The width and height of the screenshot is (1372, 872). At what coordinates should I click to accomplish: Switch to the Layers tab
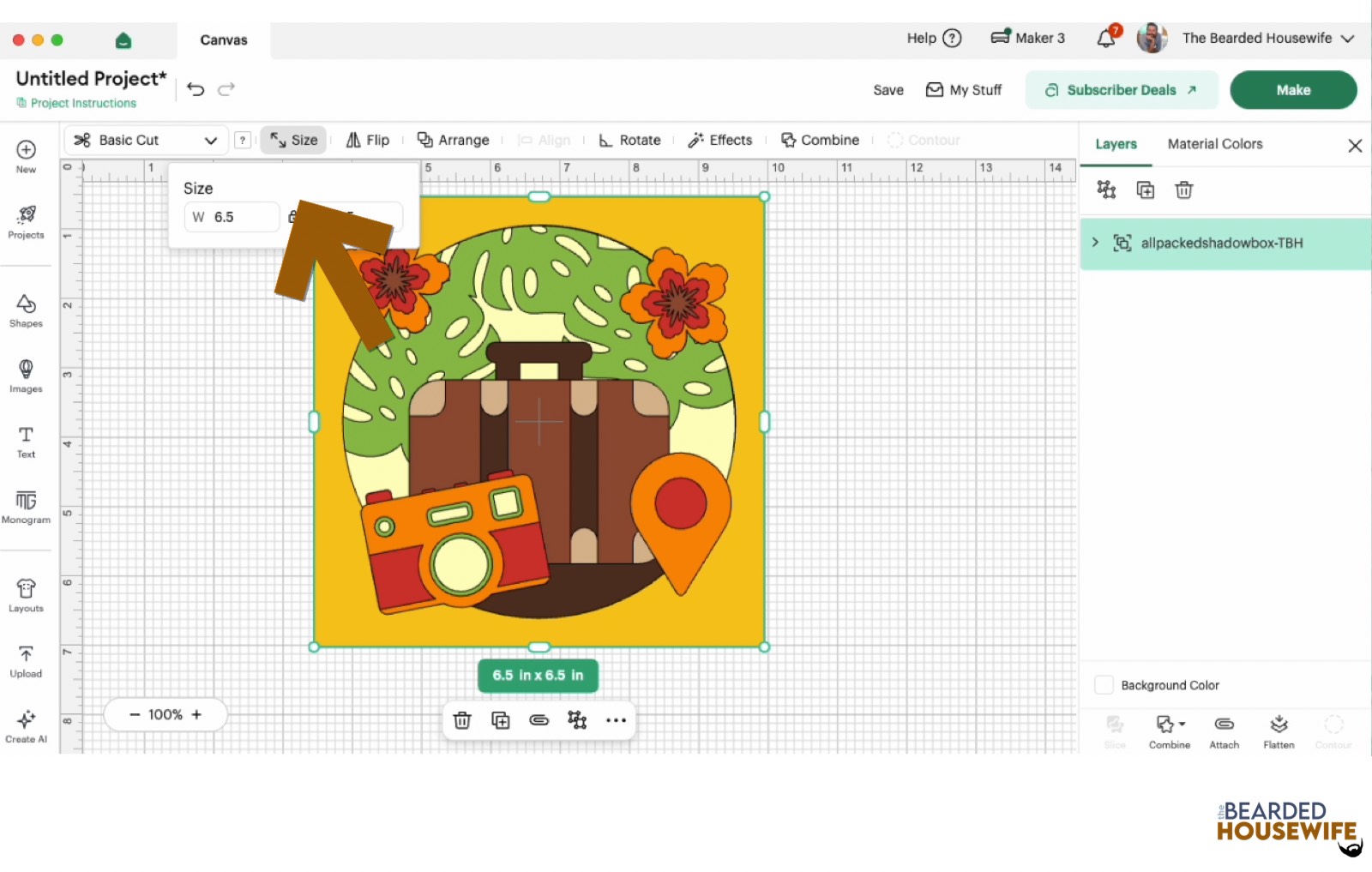click(x=1116, y=144)
